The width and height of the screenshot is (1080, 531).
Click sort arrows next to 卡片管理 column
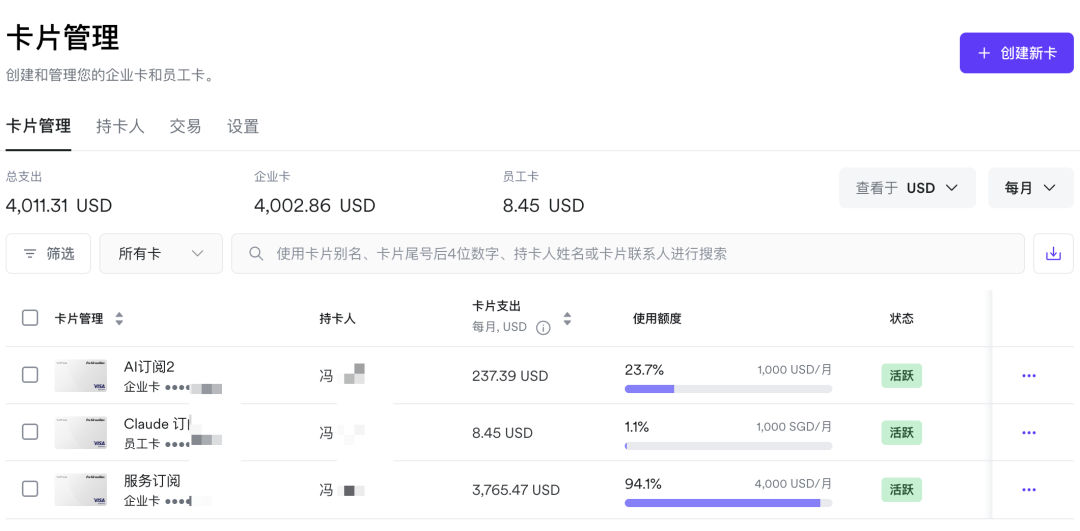coord(119,319)
